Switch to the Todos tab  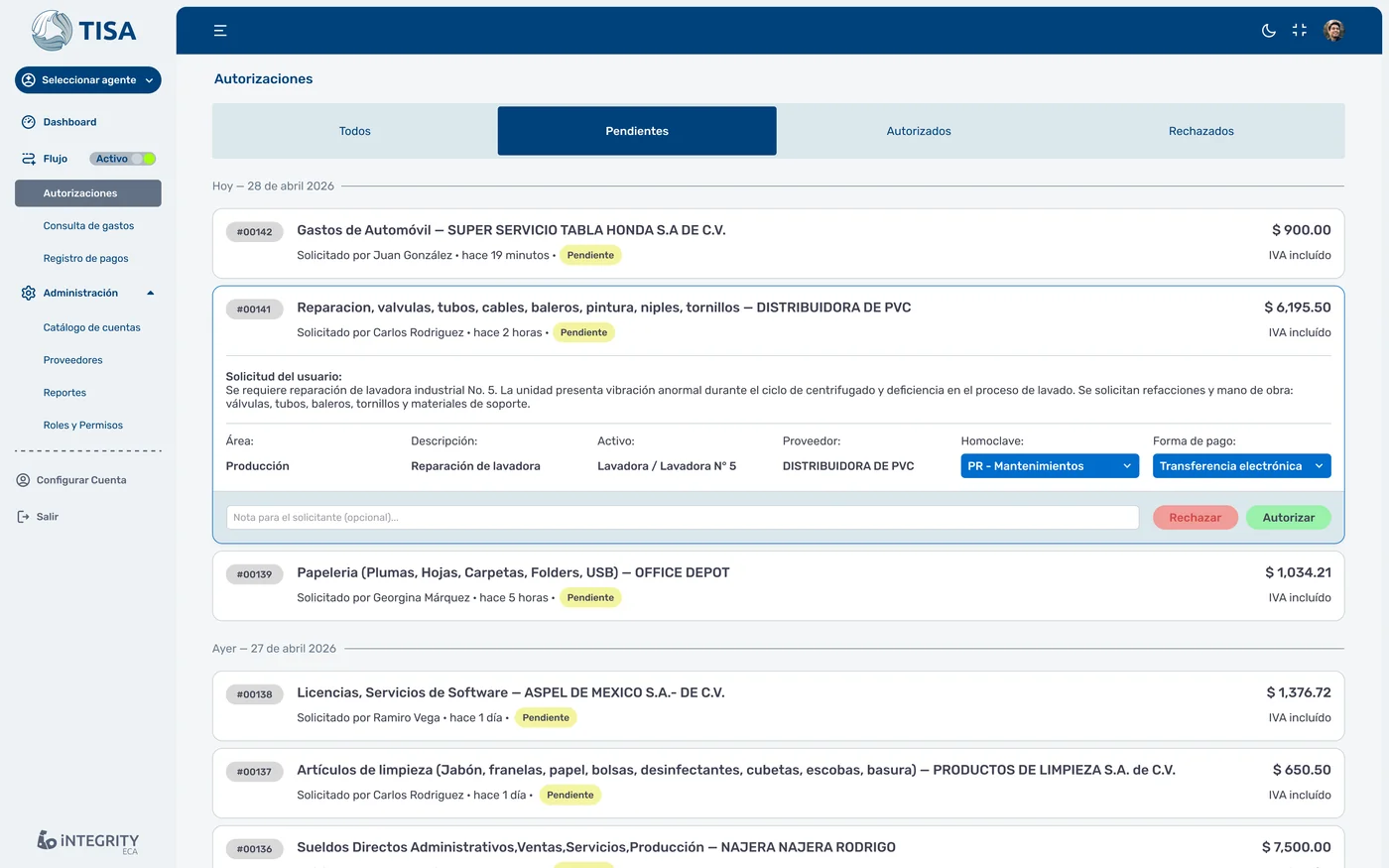pyautogui.click(x=354, y=131)
